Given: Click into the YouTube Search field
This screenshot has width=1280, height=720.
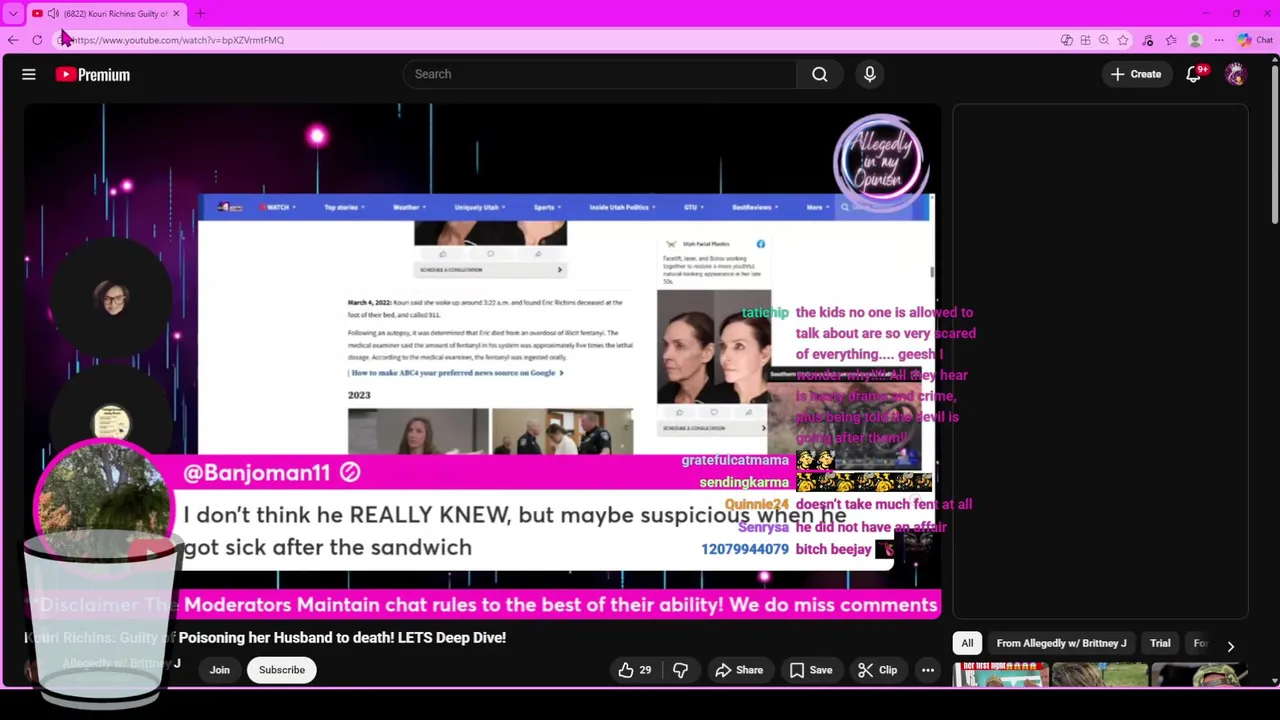Looking at the screenshot, I should (x=600, y=74).
